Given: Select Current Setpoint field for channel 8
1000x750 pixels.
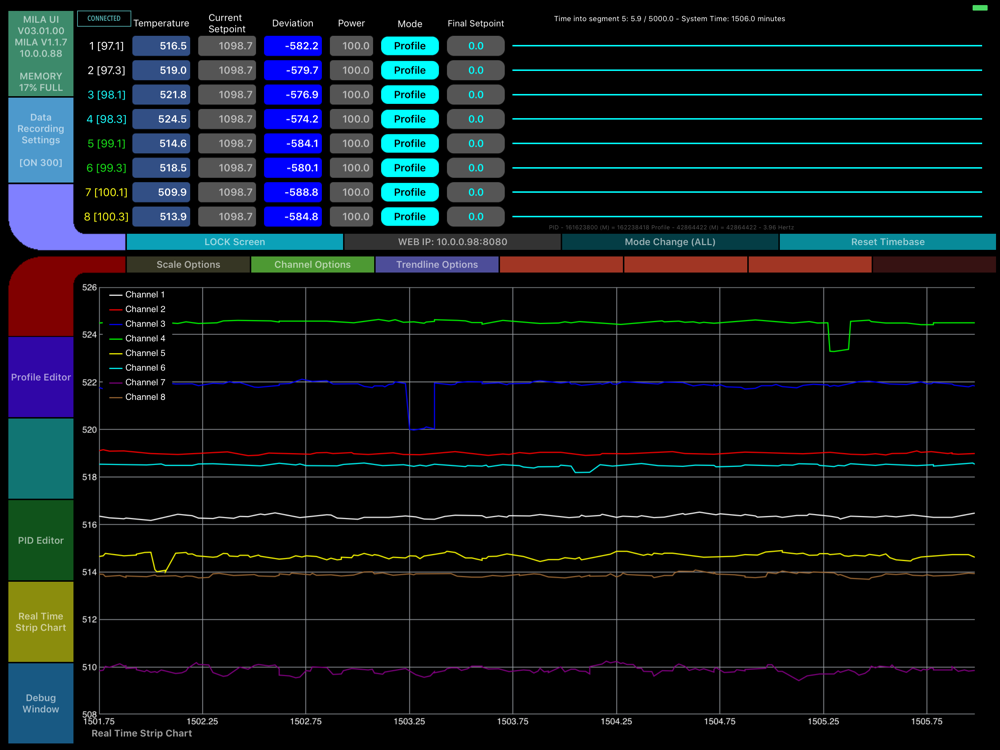Looking at the screenshot, I should pos(227,217).
